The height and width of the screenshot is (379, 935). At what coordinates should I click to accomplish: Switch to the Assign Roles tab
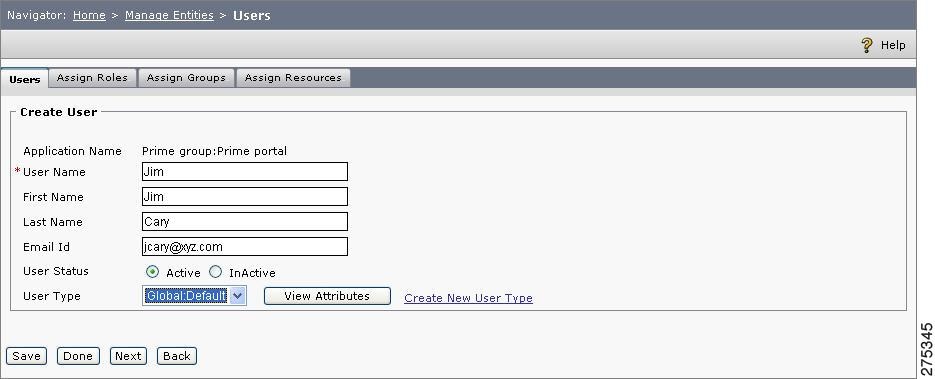point(92,77)
